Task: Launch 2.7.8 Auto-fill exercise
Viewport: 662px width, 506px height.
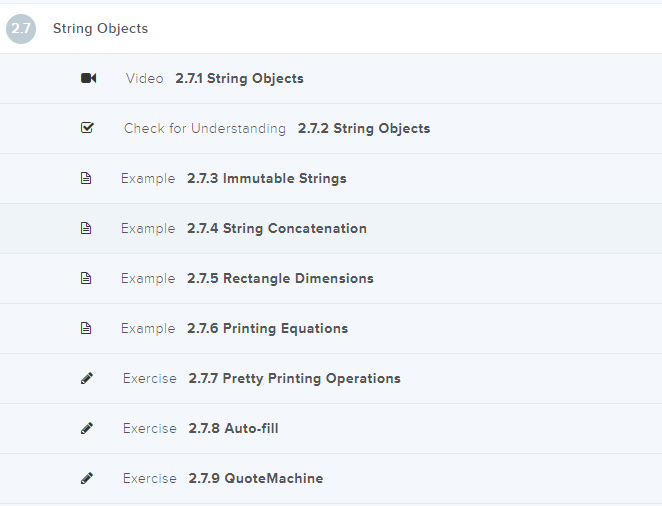Action: [233, 428]
